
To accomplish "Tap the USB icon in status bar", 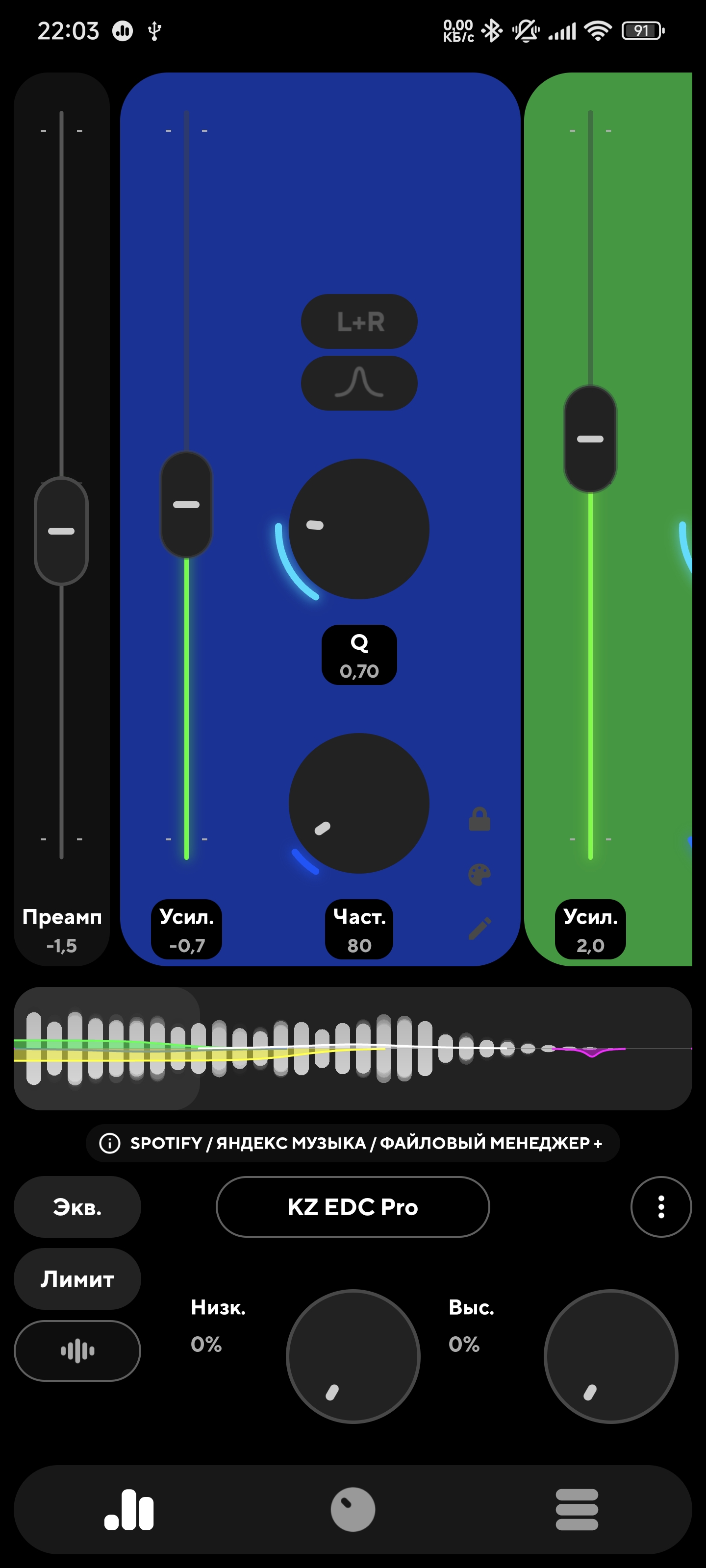I will 155,30.
